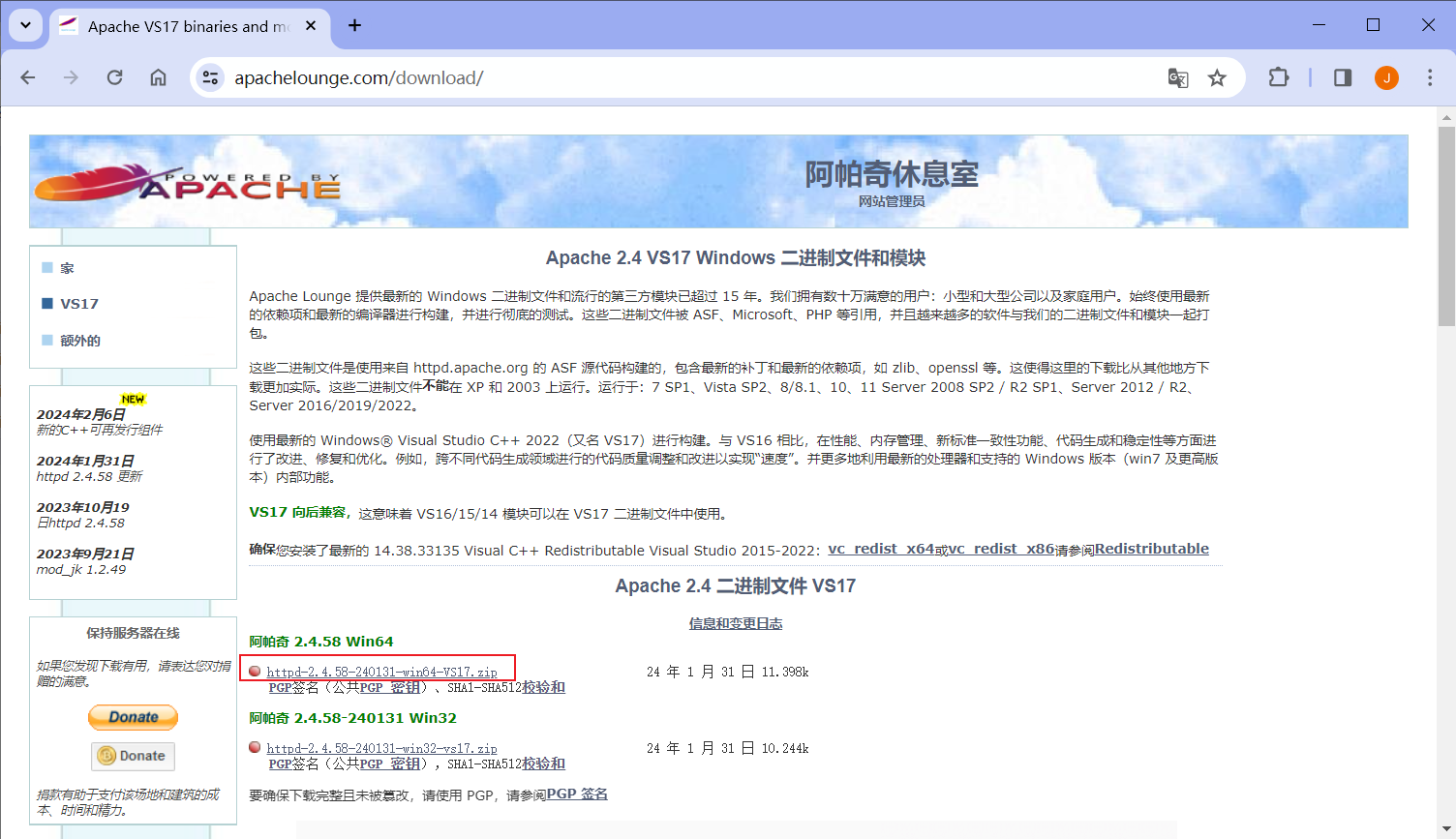The height and width of the screenshot is (839, 1456).
Task: Click the win64 file size 11.398k text
Action: tap(785, 672)
